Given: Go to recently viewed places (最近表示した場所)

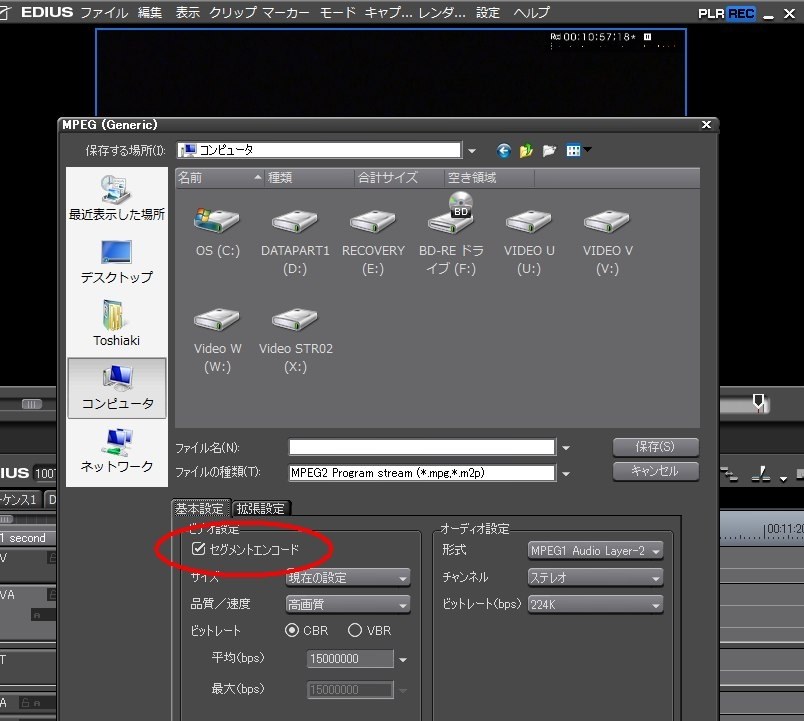Looking at the screenshot, I should pyautogui.click(x=117, y=198).
